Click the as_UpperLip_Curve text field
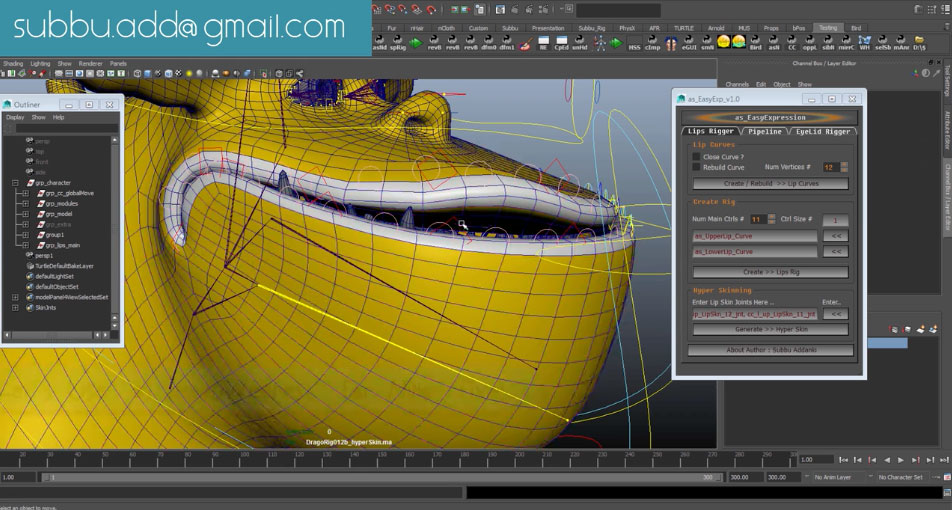This screenshot has width=952, height=510. click(x=755, y=236)
